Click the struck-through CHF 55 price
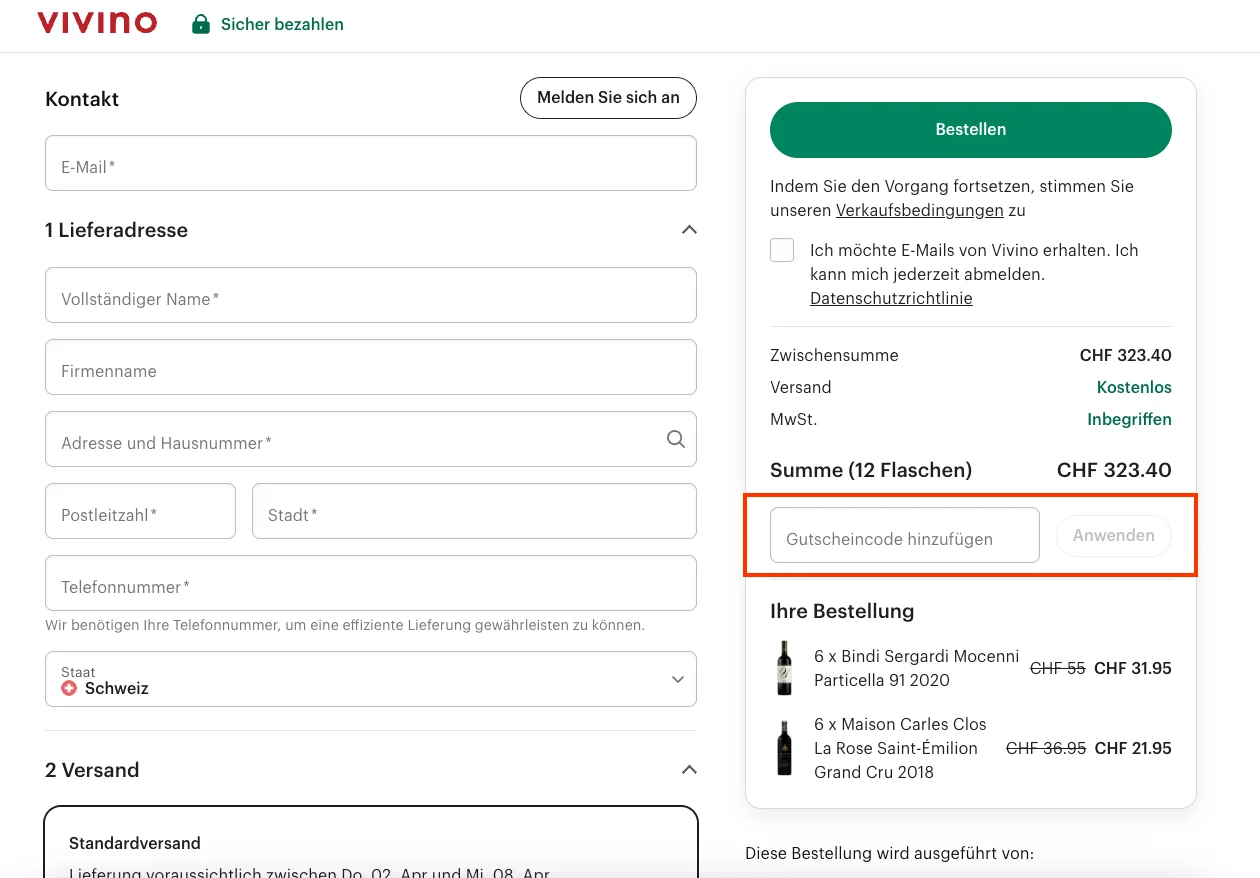The width and height of the screenshot is (1260, 878). (1058, 668)
